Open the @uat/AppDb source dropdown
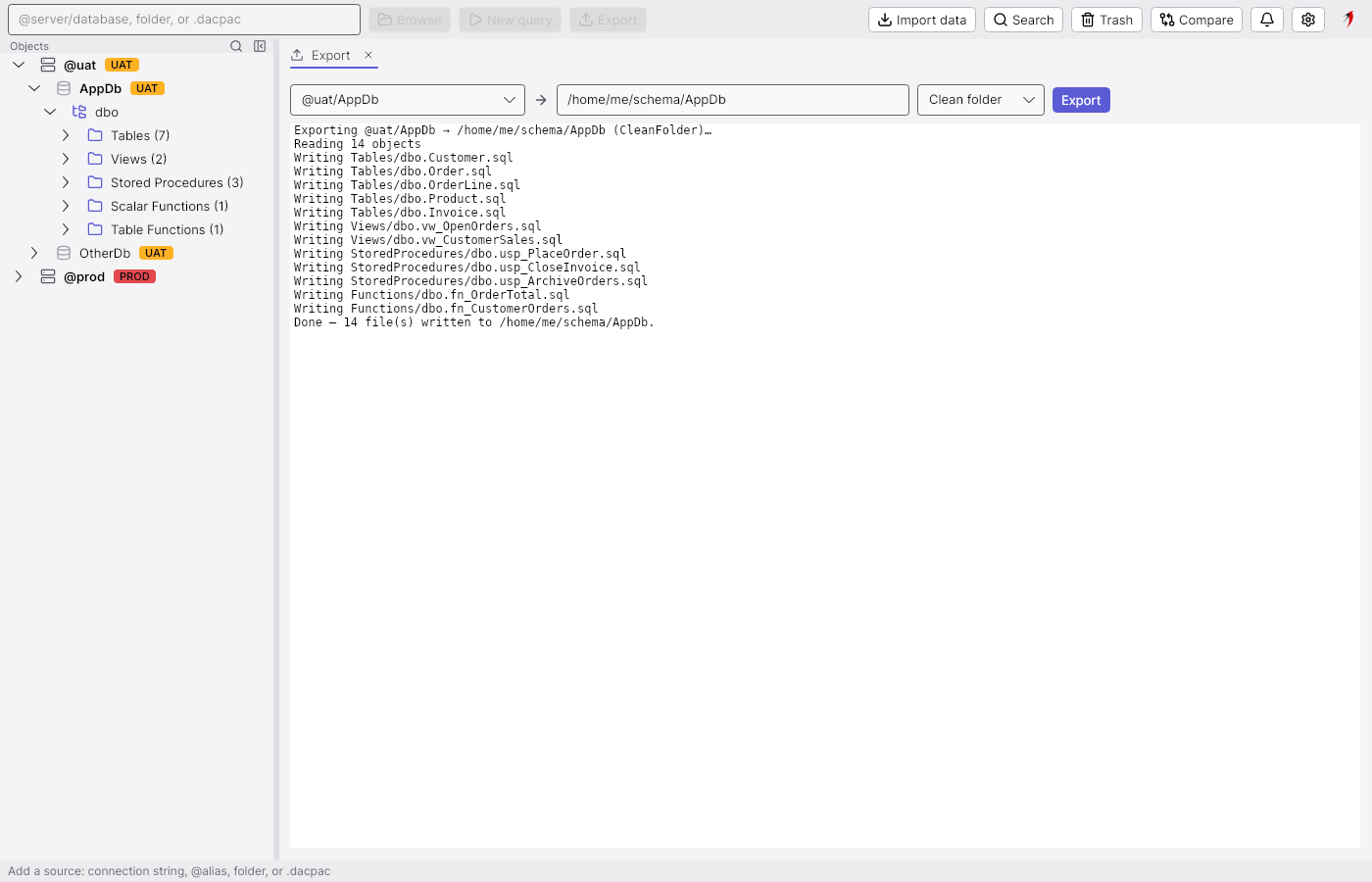The image size is (1372, 882). (408, 100)
